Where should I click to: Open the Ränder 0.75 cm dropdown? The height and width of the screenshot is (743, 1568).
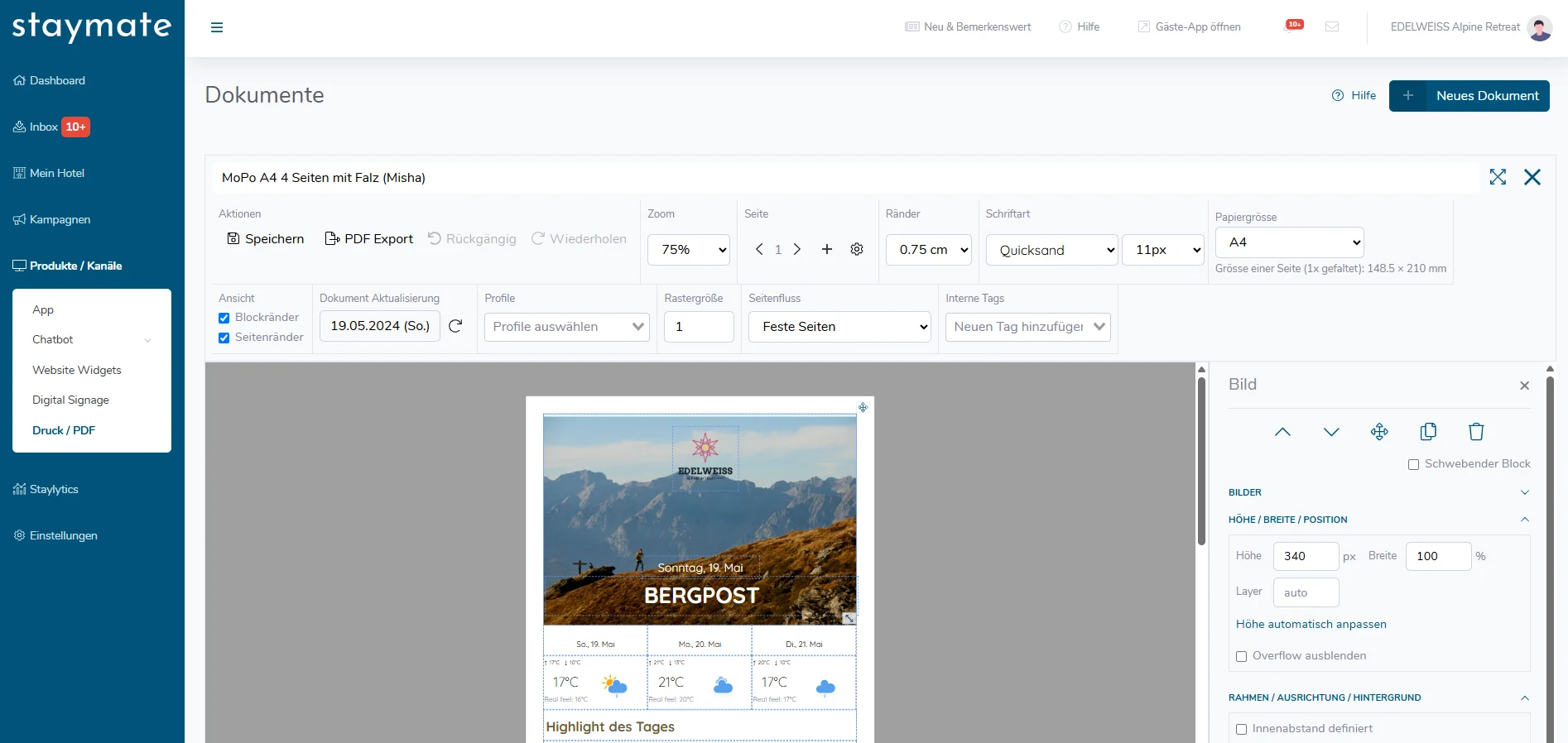click(929, 250)
